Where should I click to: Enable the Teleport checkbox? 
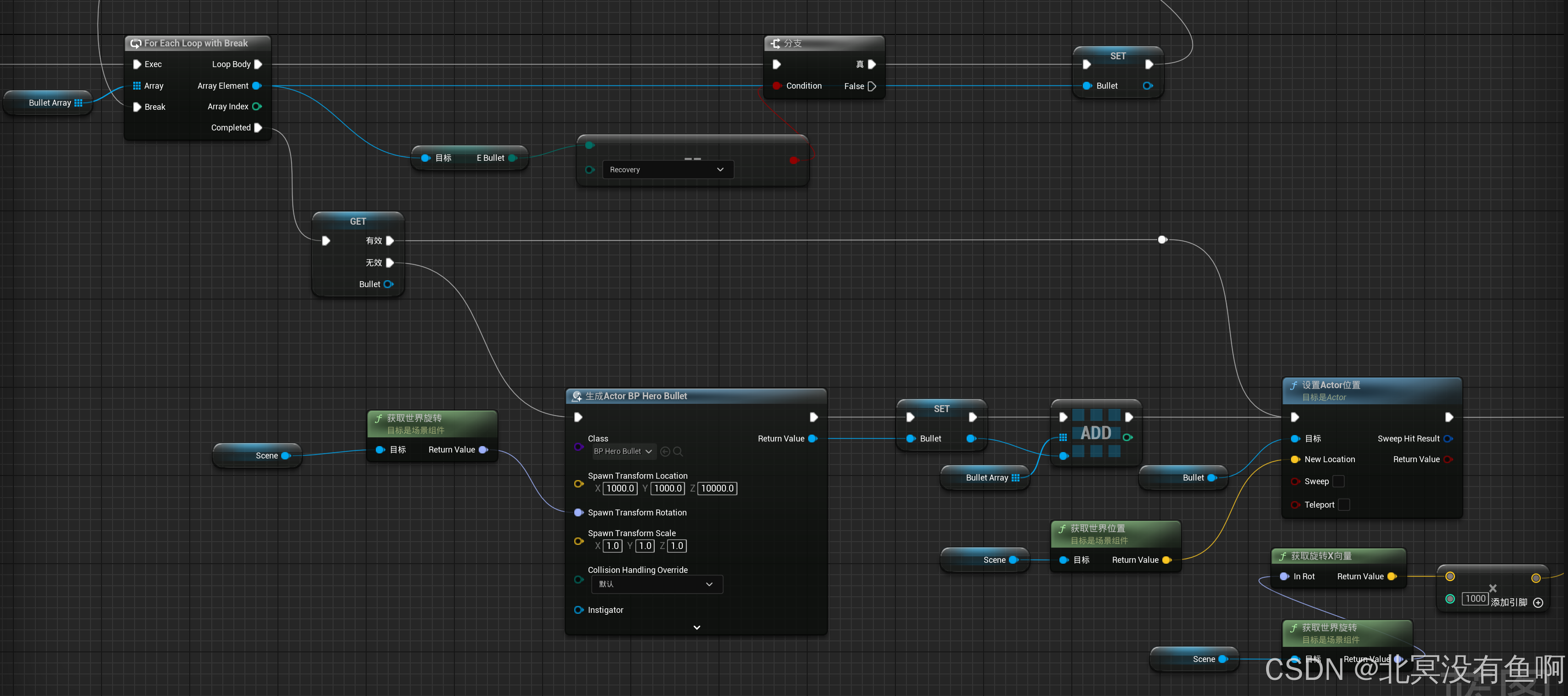1344,505
